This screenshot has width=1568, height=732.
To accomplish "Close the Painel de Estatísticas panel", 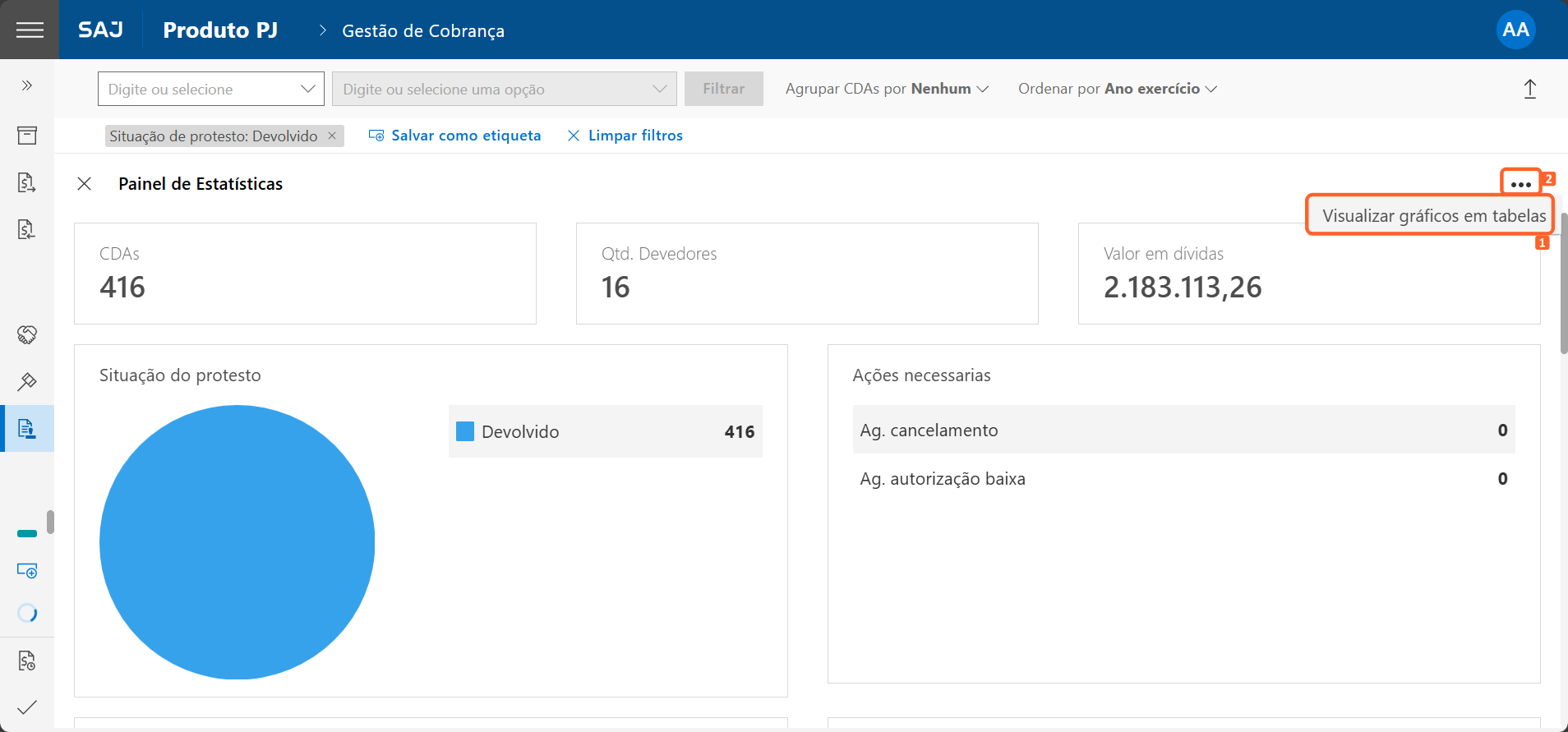I will [84, 184].
